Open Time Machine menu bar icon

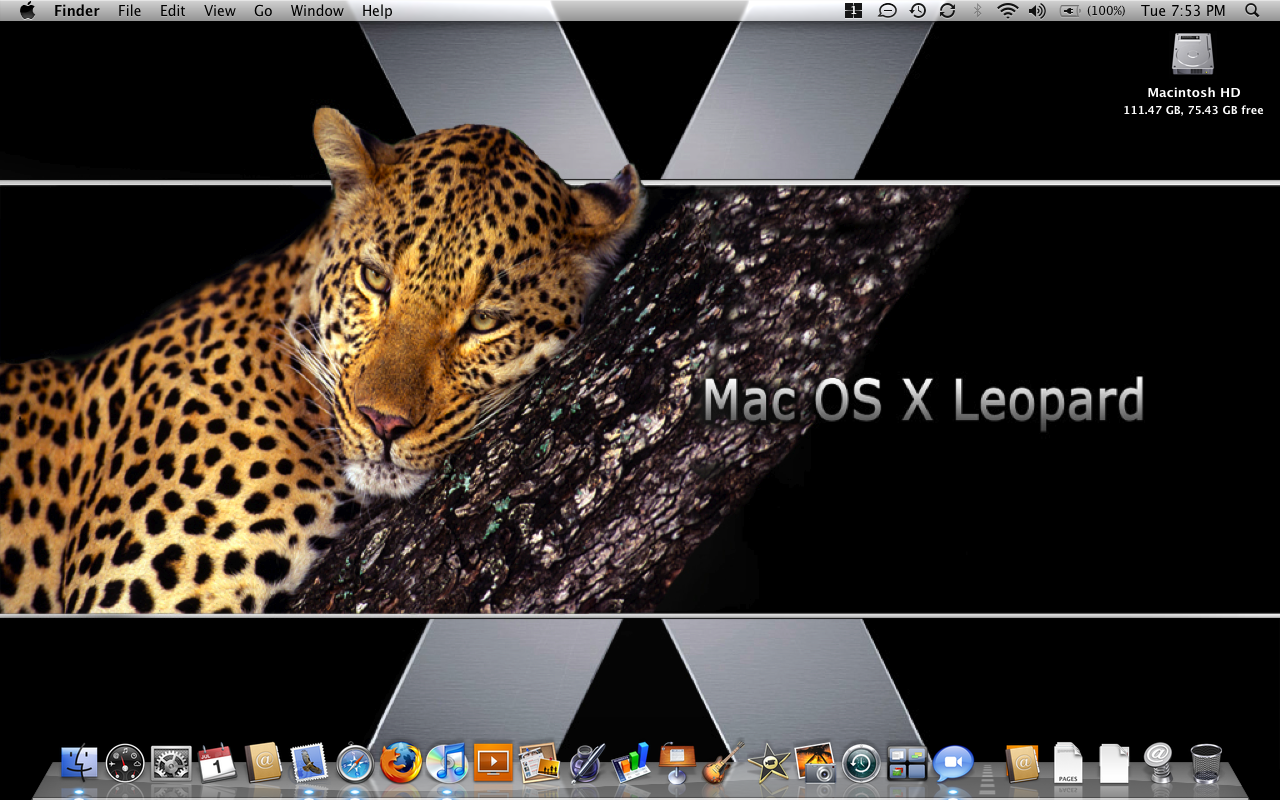click(x=918, y=11)
